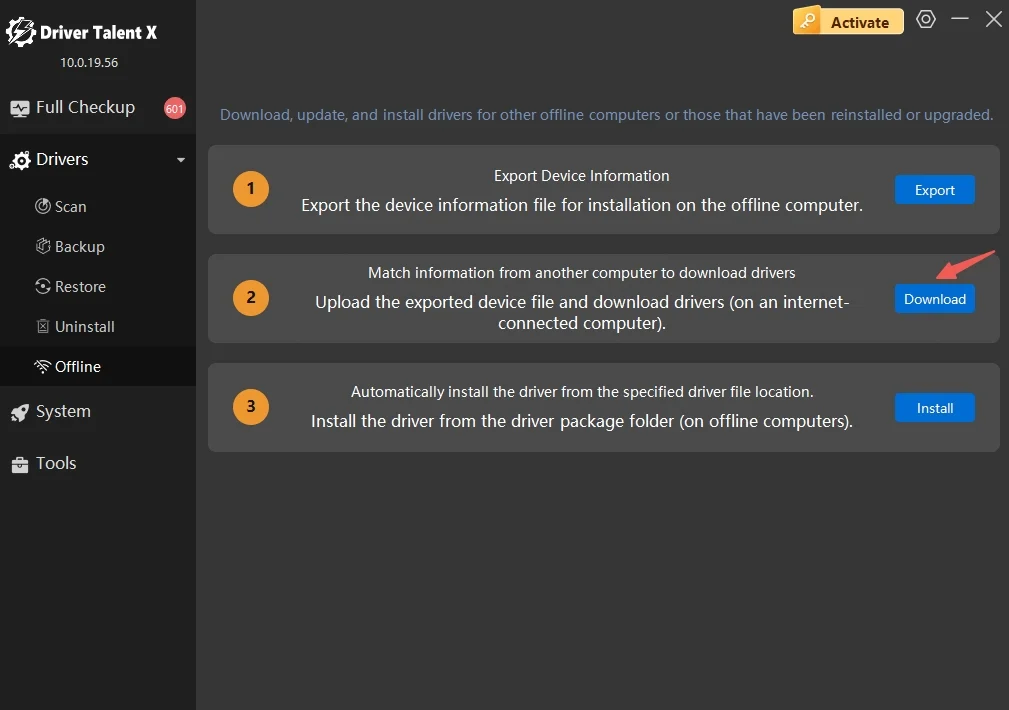The height and width of the screenshot is (710, 1009).
Task: Click the Driver Talent X title text
Action: pyautogui.click(x=98, y=32)
